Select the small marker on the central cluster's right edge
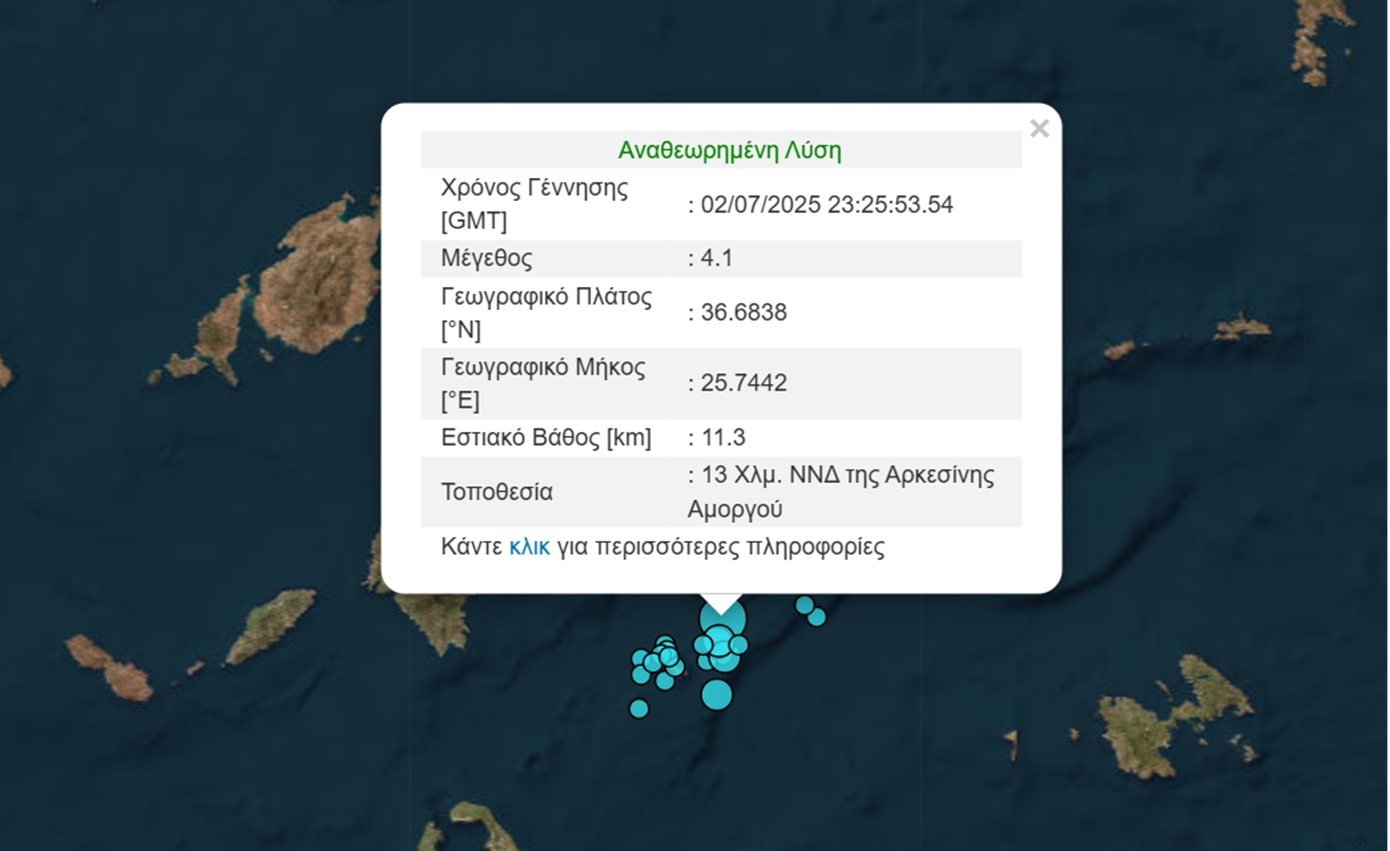Image resolution: width=1390 pixels, height=851 pixels. click(x=739, y=645)
